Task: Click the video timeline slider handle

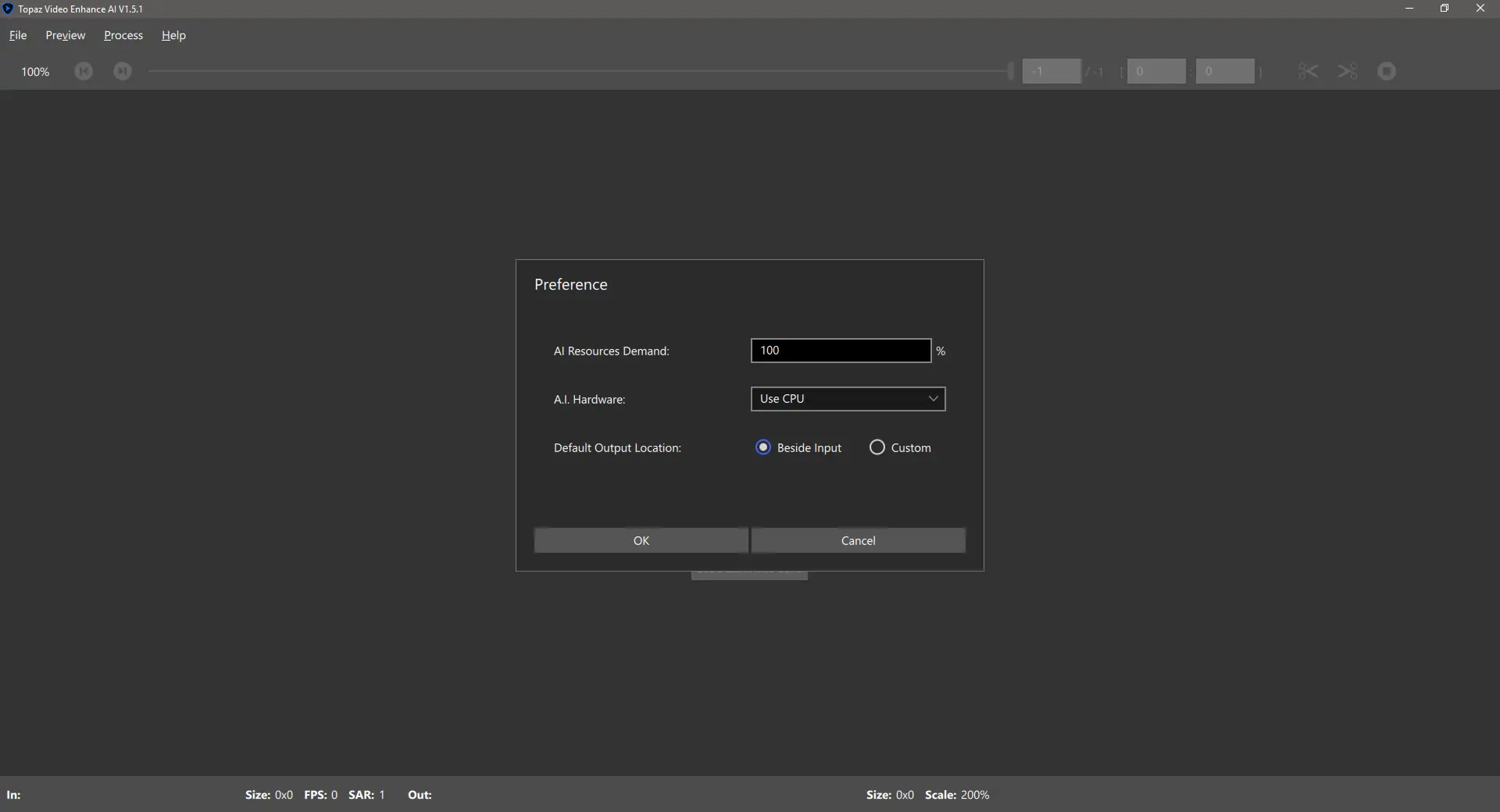Action: [x=1011, y=71]
